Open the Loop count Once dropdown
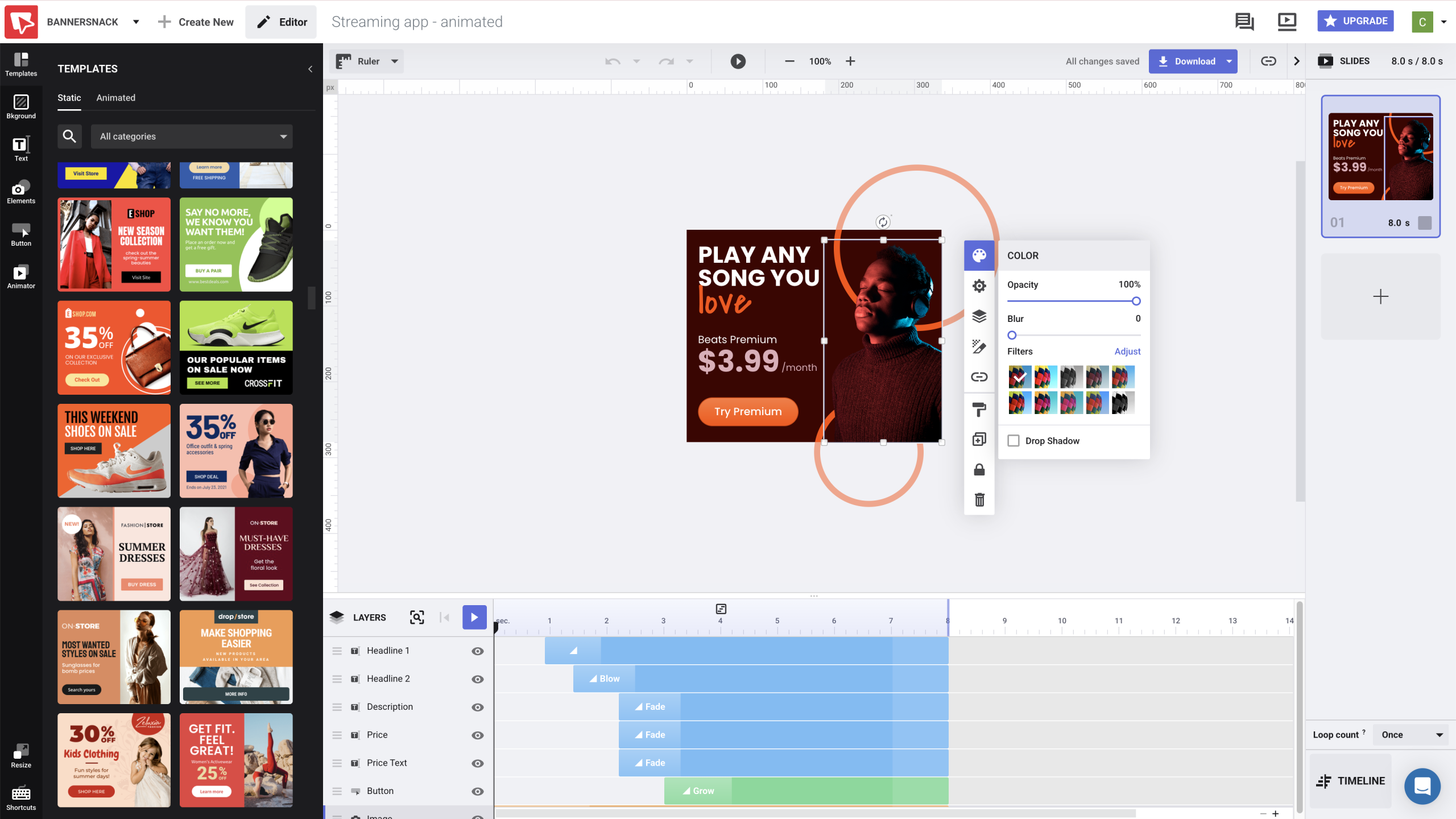 (x=1412, y=735)
